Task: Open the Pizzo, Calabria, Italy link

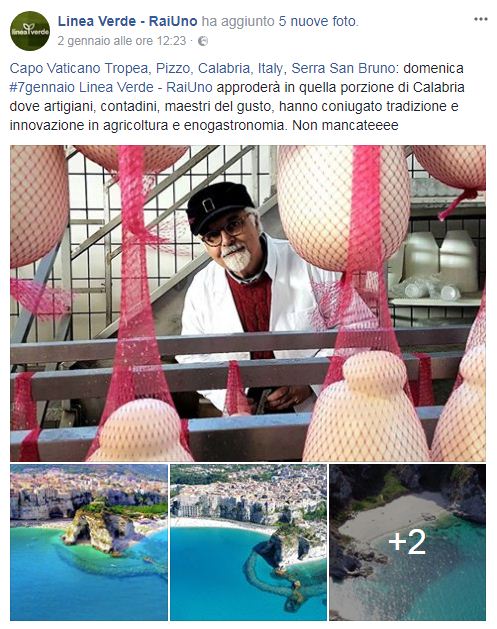Action: tap(219, 68)
